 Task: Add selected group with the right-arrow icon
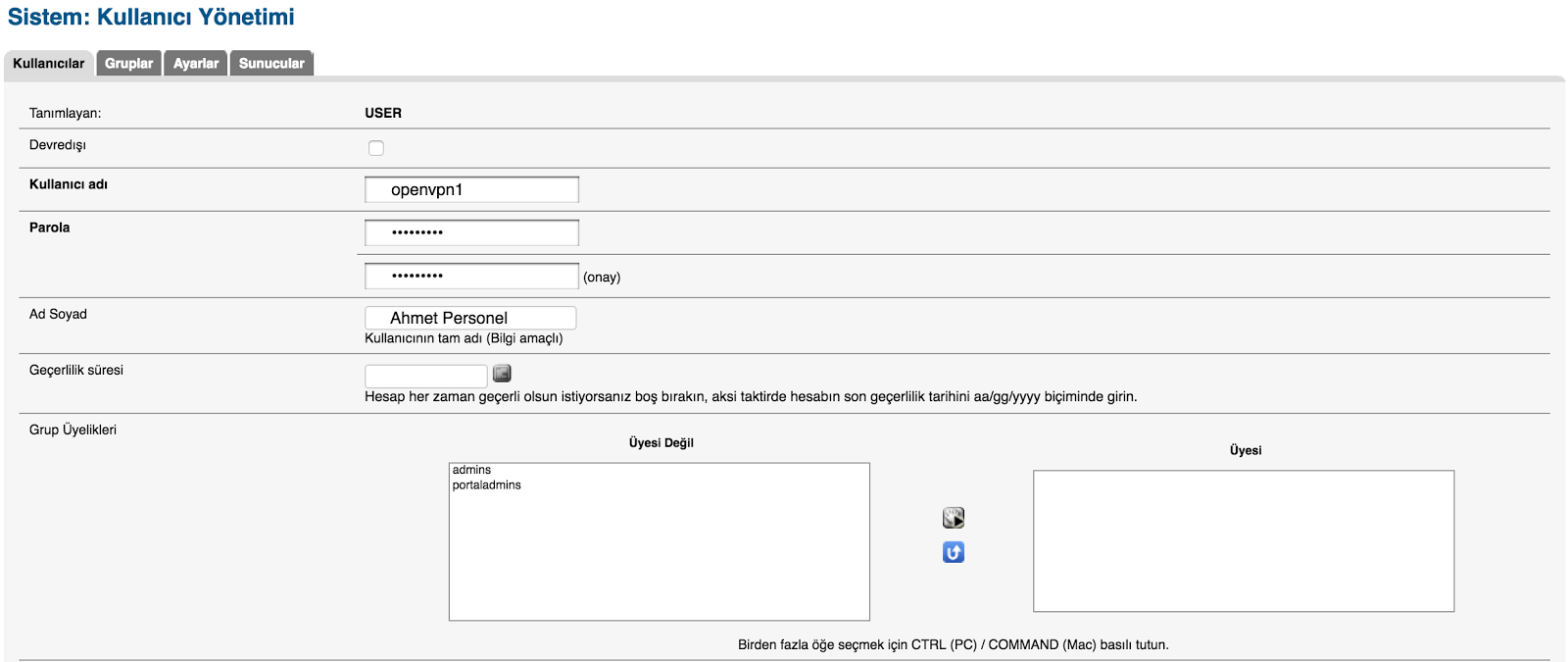(x=954, y=518)
